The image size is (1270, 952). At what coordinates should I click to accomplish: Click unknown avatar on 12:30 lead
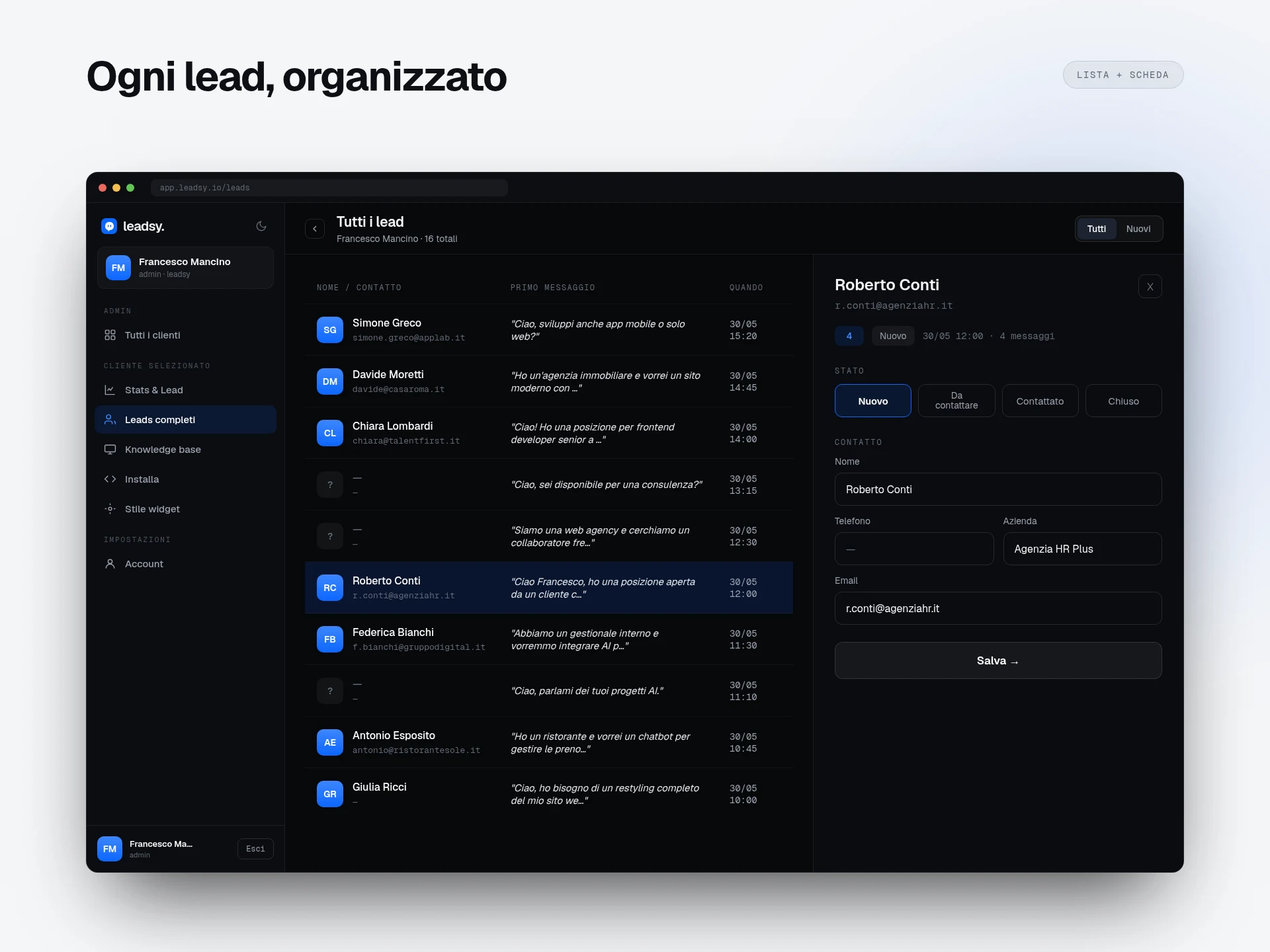[330, 536]
